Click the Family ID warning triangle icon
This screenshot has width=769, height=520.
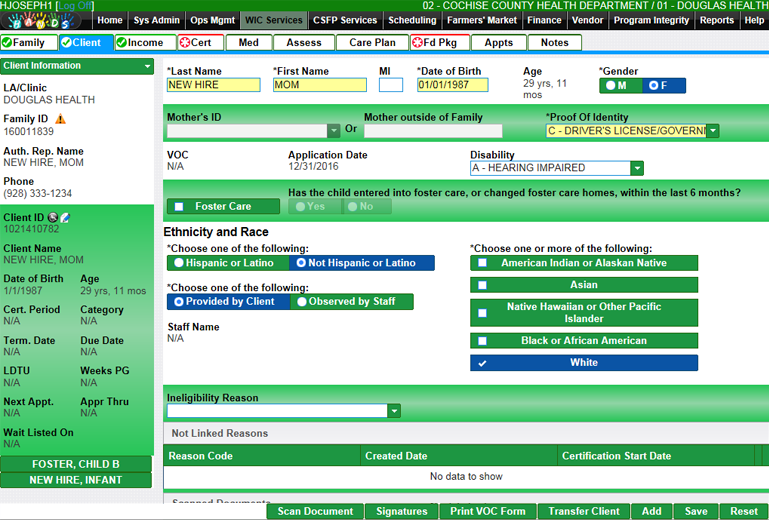tap(61, 119)
